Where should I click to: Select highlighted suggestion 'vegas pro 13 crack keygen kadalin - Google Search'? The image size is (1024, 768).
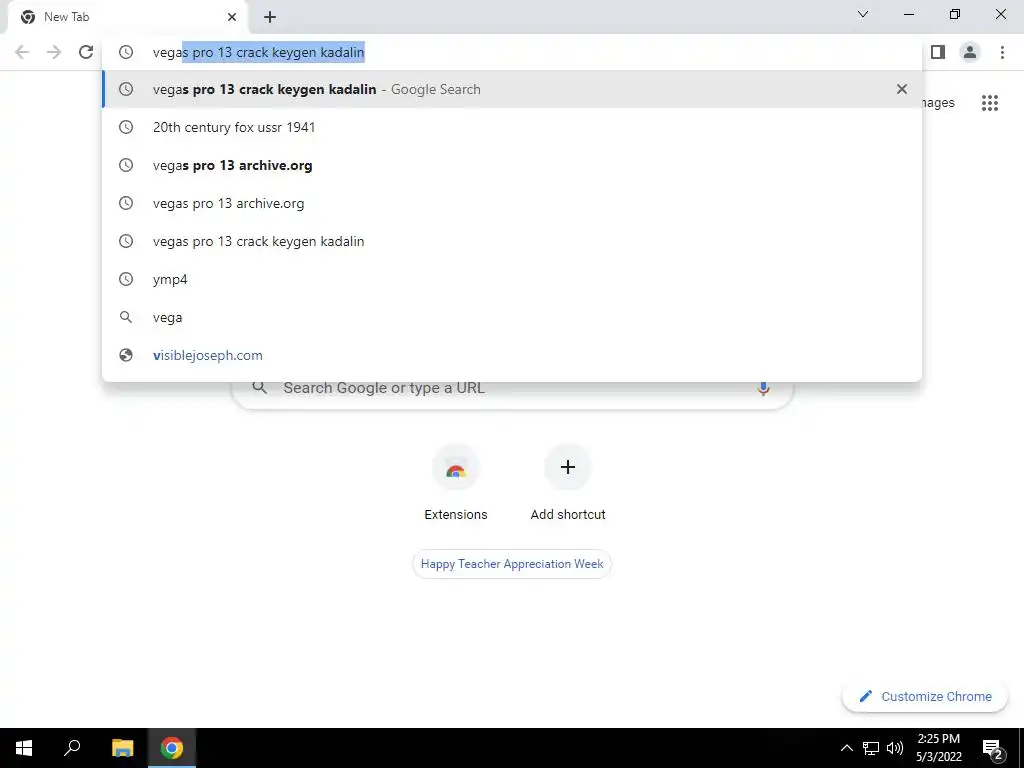512,89
